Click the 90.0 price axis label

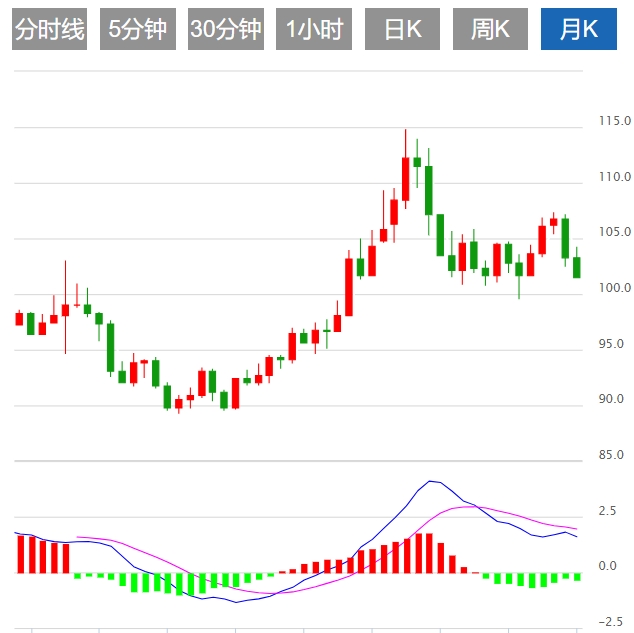(x=611, y=399)
